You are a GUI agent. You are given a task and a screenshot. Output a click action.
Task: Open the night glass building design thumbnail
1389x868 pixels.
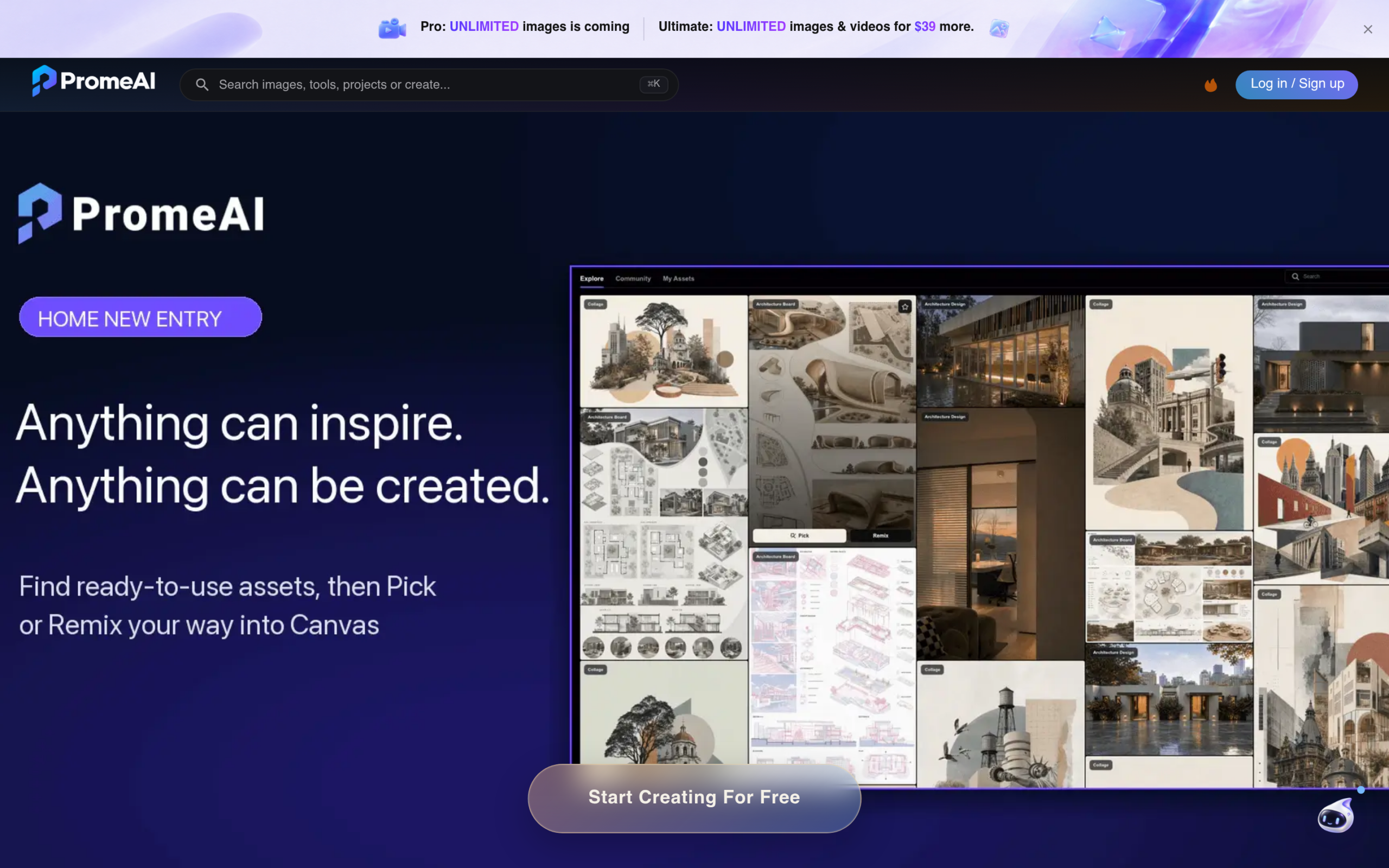tap(1000, 352)
